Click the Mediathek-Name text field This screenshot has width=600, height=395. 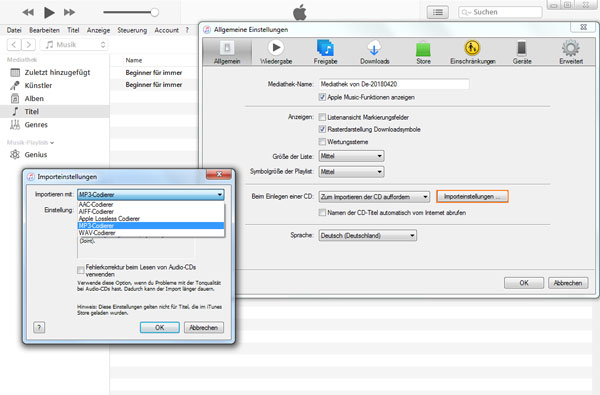394,84
